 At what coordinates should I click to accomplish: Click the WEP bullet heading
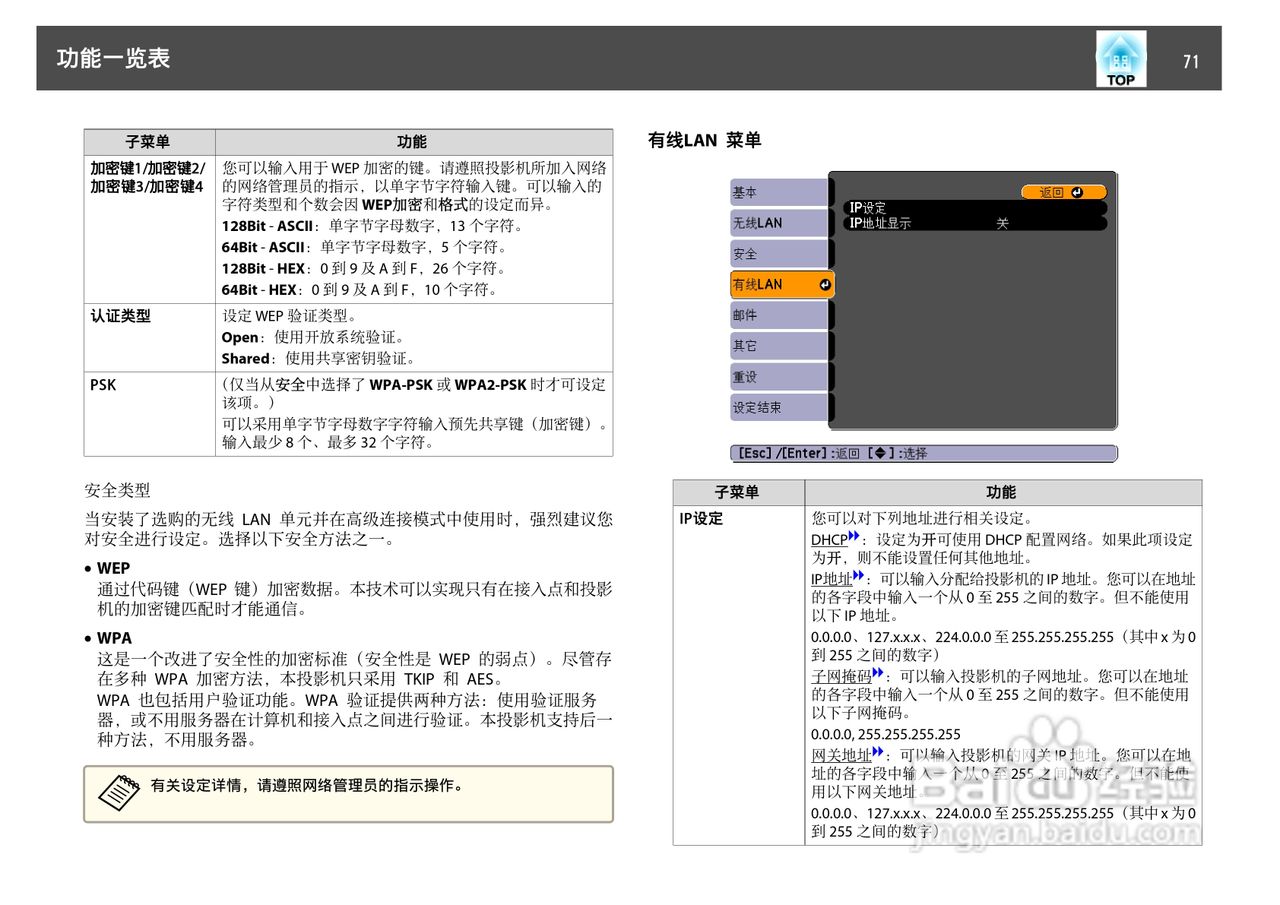tap(113, 569)
